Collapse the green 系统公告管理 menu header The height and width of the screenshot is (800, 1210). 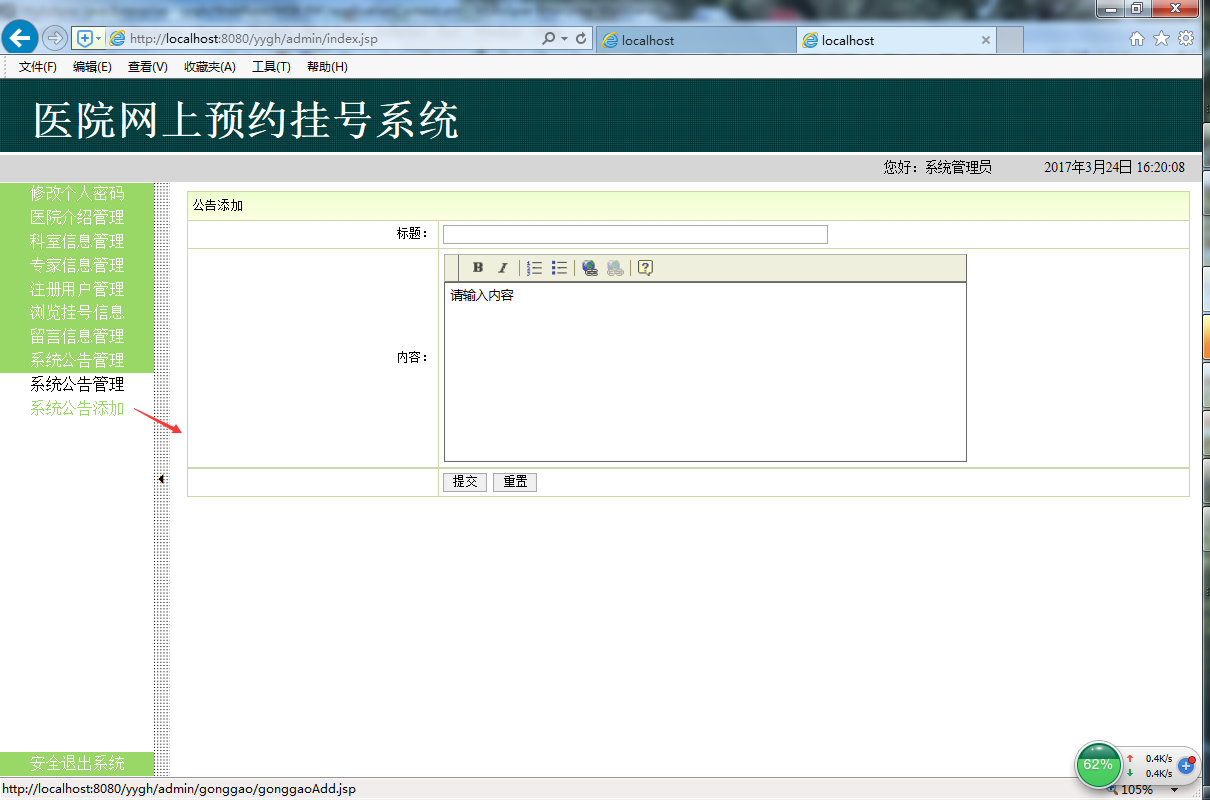[x=77, y=360]
